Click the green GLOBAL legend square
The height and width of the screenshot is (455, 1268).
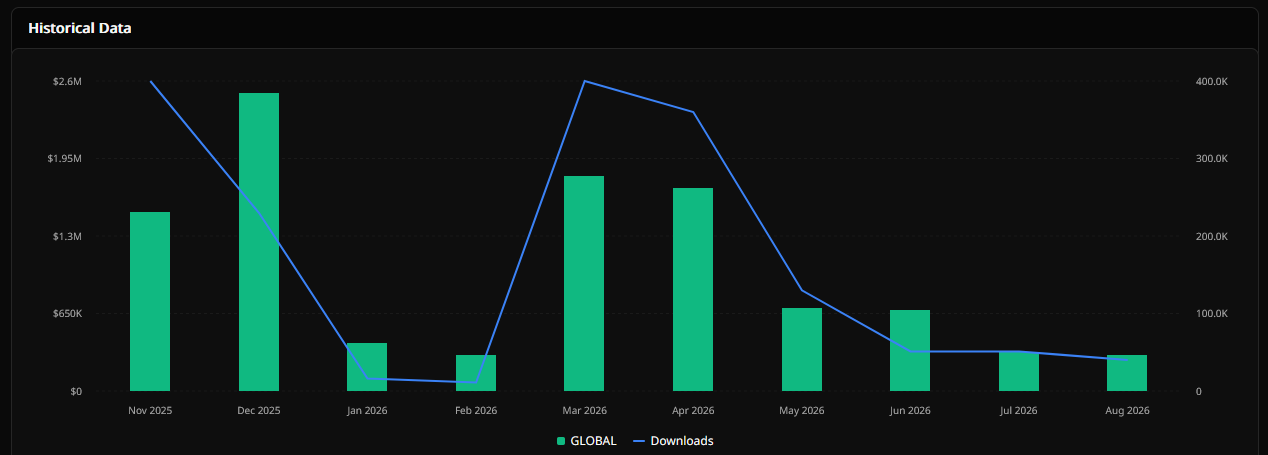(x=561, y=441)
